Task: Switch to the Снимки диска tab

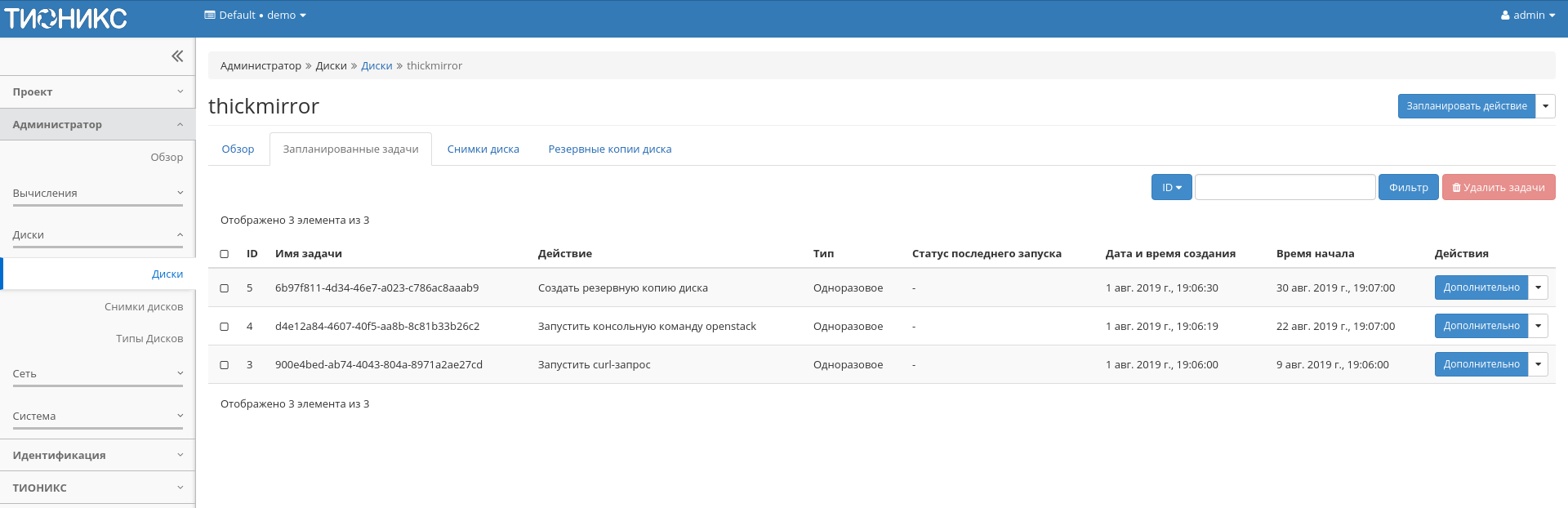Action: (x=483, y=149)
